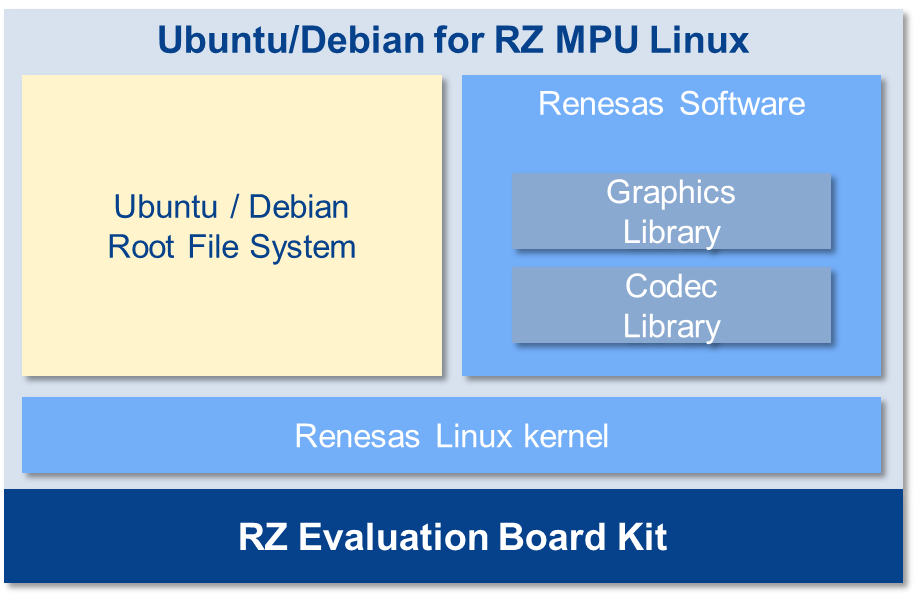916x596 pixels.
Task: Click the 'Root File System' text line
Action: 231,247
